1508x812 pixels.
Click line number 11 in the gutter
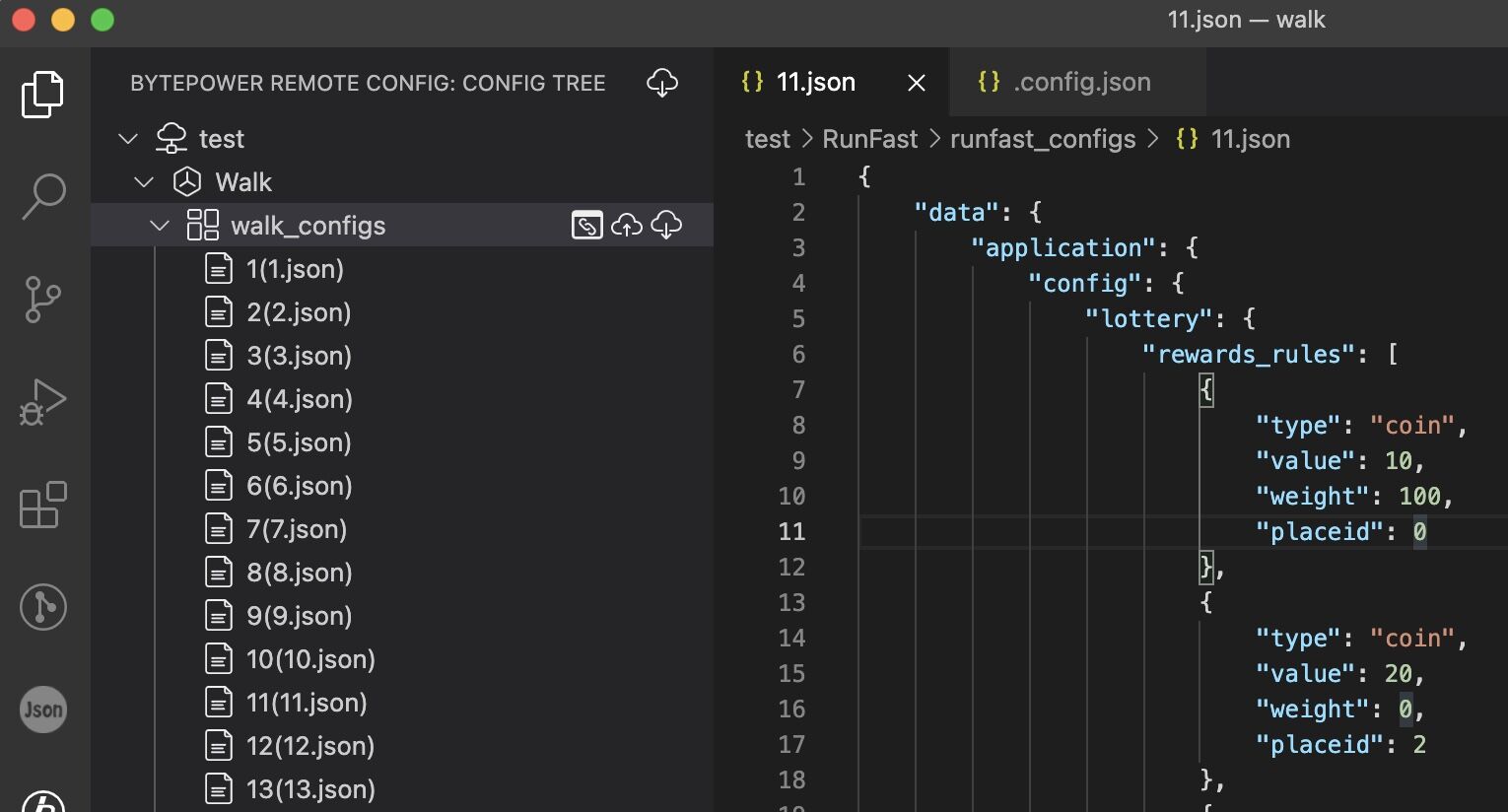[791, 532]
